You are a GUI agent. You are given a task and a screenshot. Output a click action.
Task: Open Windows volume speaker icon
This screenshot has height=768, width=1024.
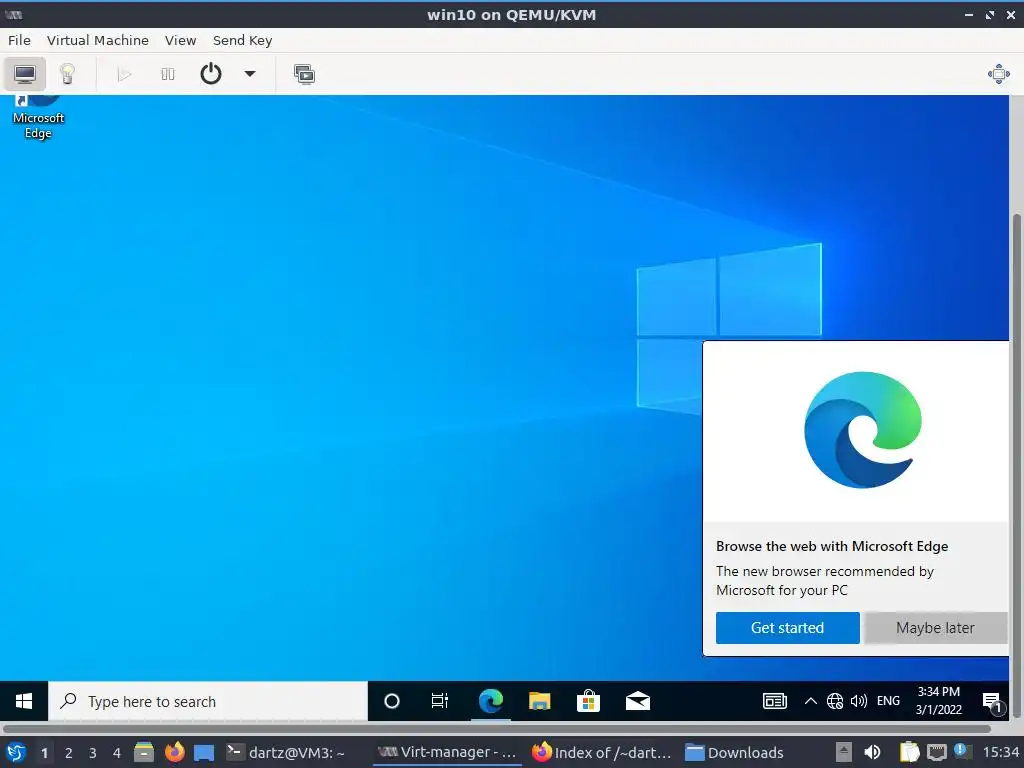click(858, 701)
